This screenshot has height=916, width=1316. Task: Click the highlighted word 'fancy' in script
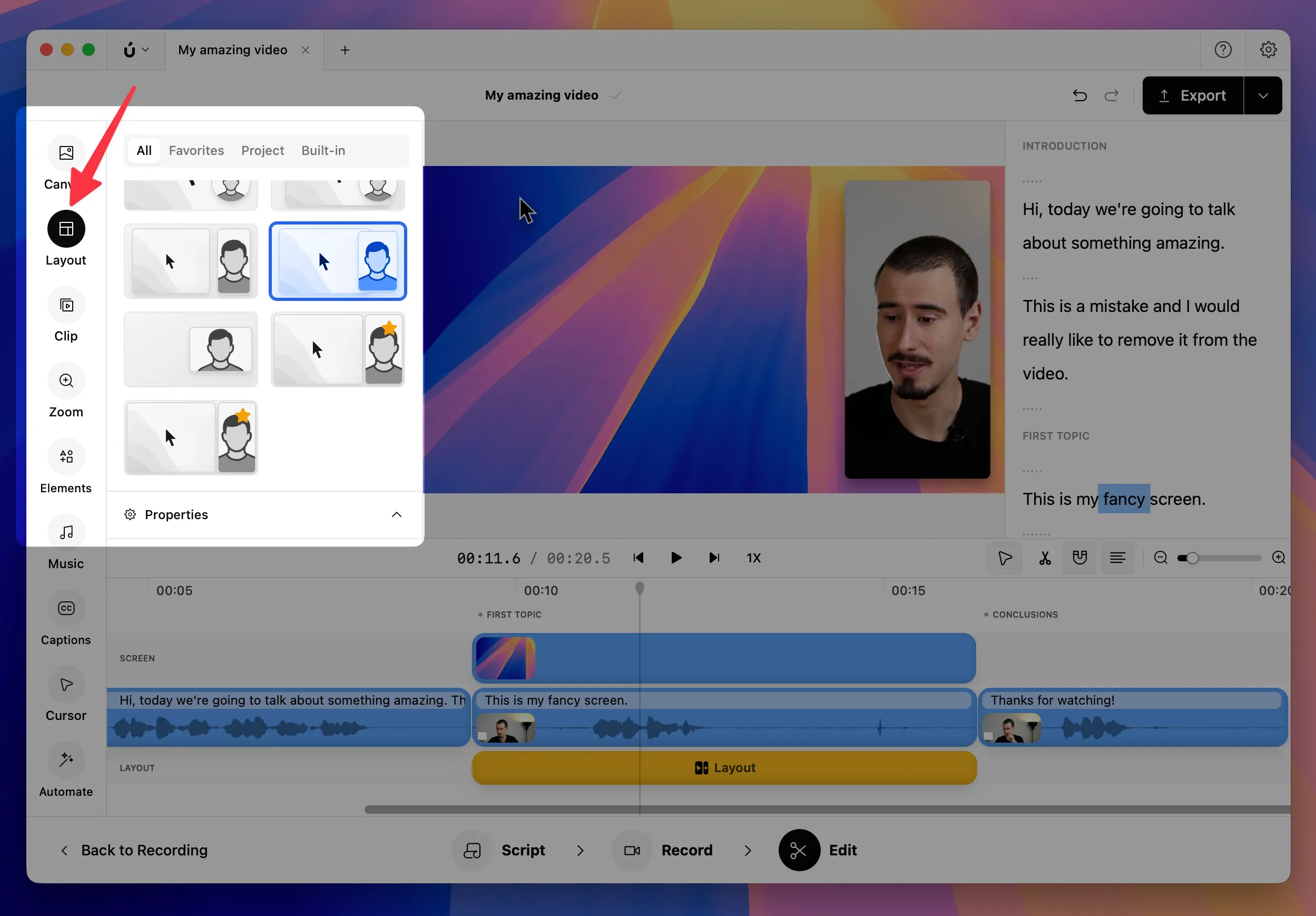[1123, 499]
